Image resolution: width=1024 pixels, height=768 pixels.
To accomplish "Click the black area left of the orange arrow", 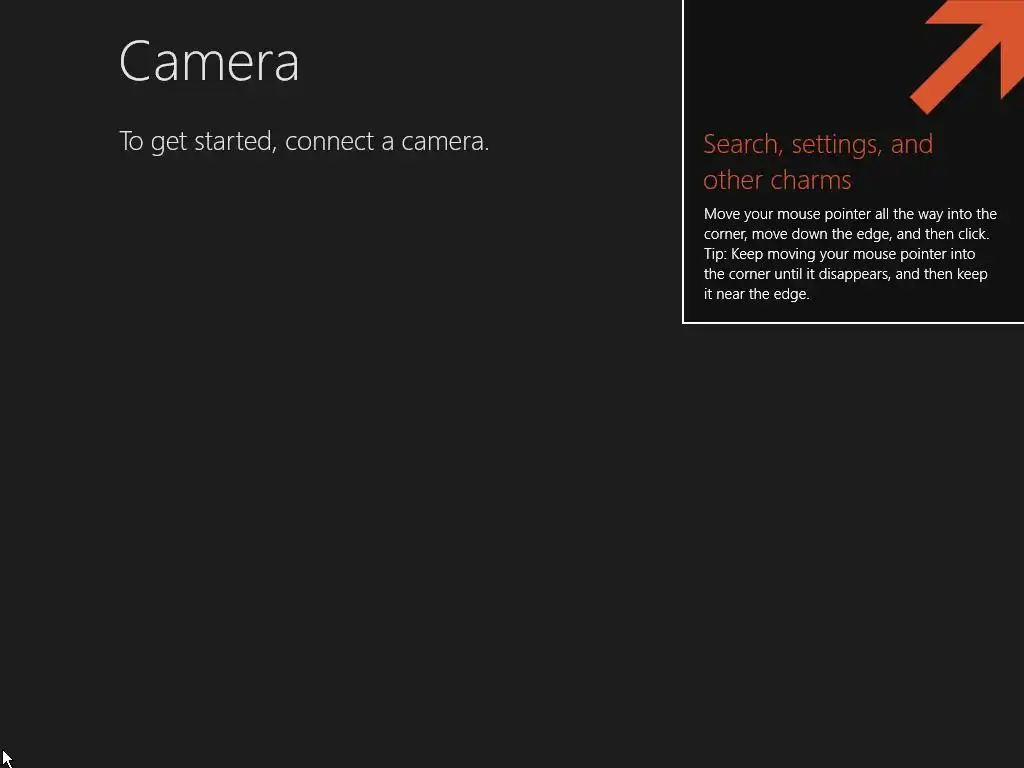I will 797,59.
